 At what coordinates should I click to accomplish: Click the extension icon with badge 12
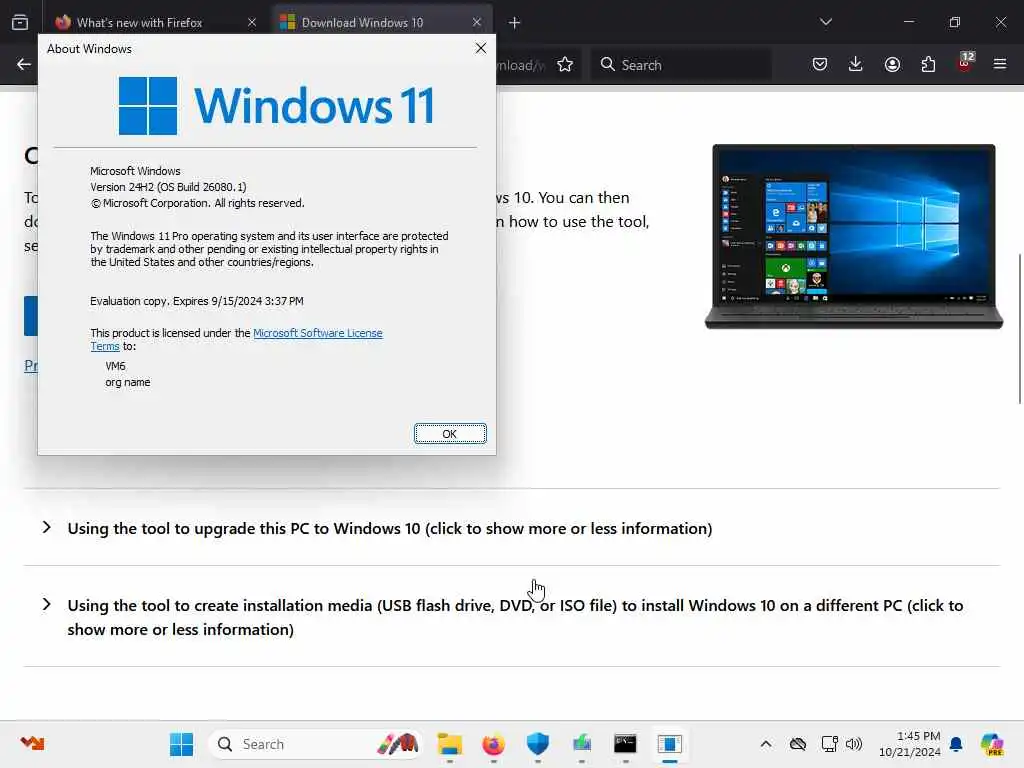click(x=965, y=63)
